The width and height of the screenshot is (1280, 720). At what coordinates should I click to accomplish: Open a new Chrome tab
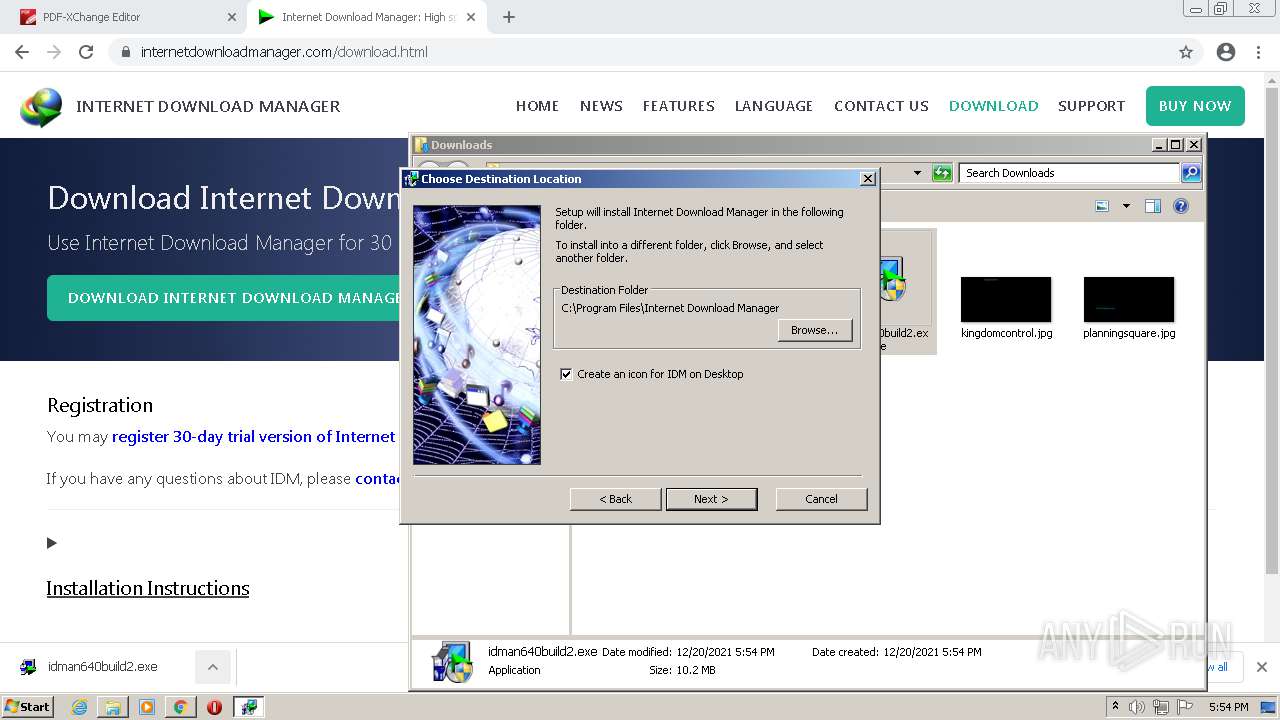509,17
